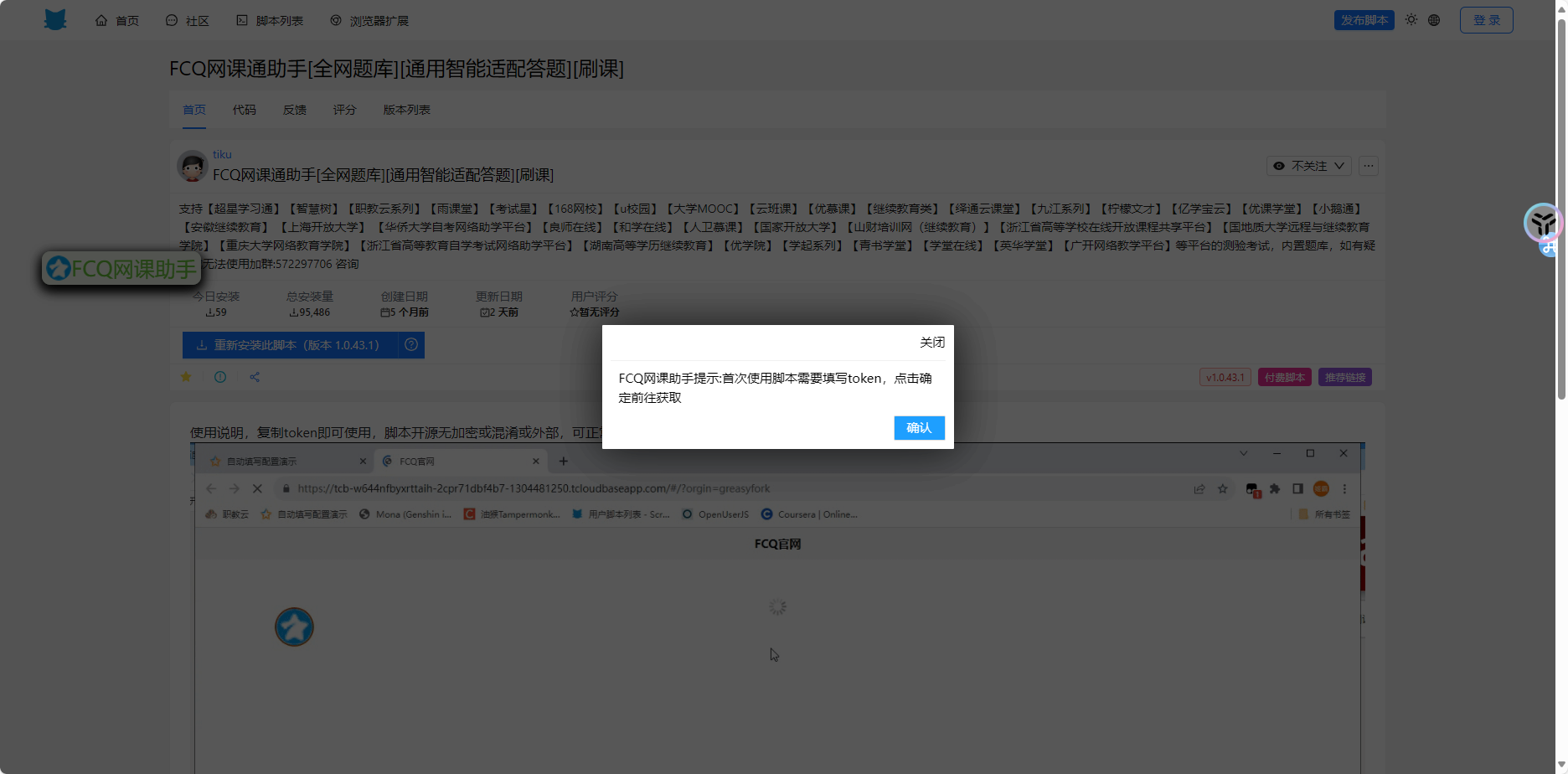Open the language globe selector
Viewport: 1568px width, 774px height.
pyautogui.click(x=1434, y=19)
